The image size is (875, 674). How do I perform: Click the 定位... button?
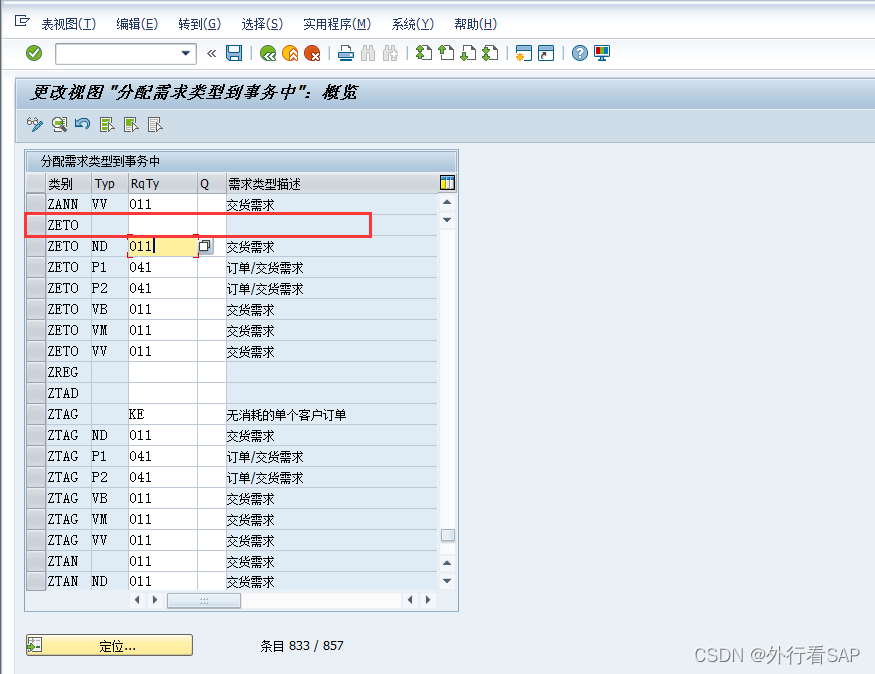pos(109,646)
